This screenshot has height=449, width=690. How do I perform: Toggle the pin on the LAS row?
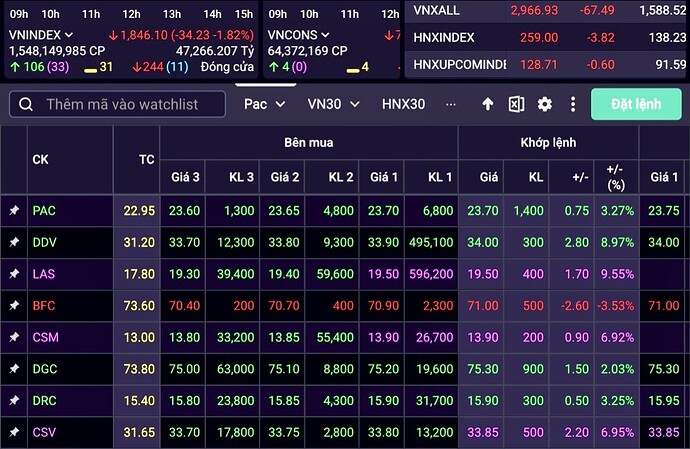pyautogui.click(x=14, y=273)
